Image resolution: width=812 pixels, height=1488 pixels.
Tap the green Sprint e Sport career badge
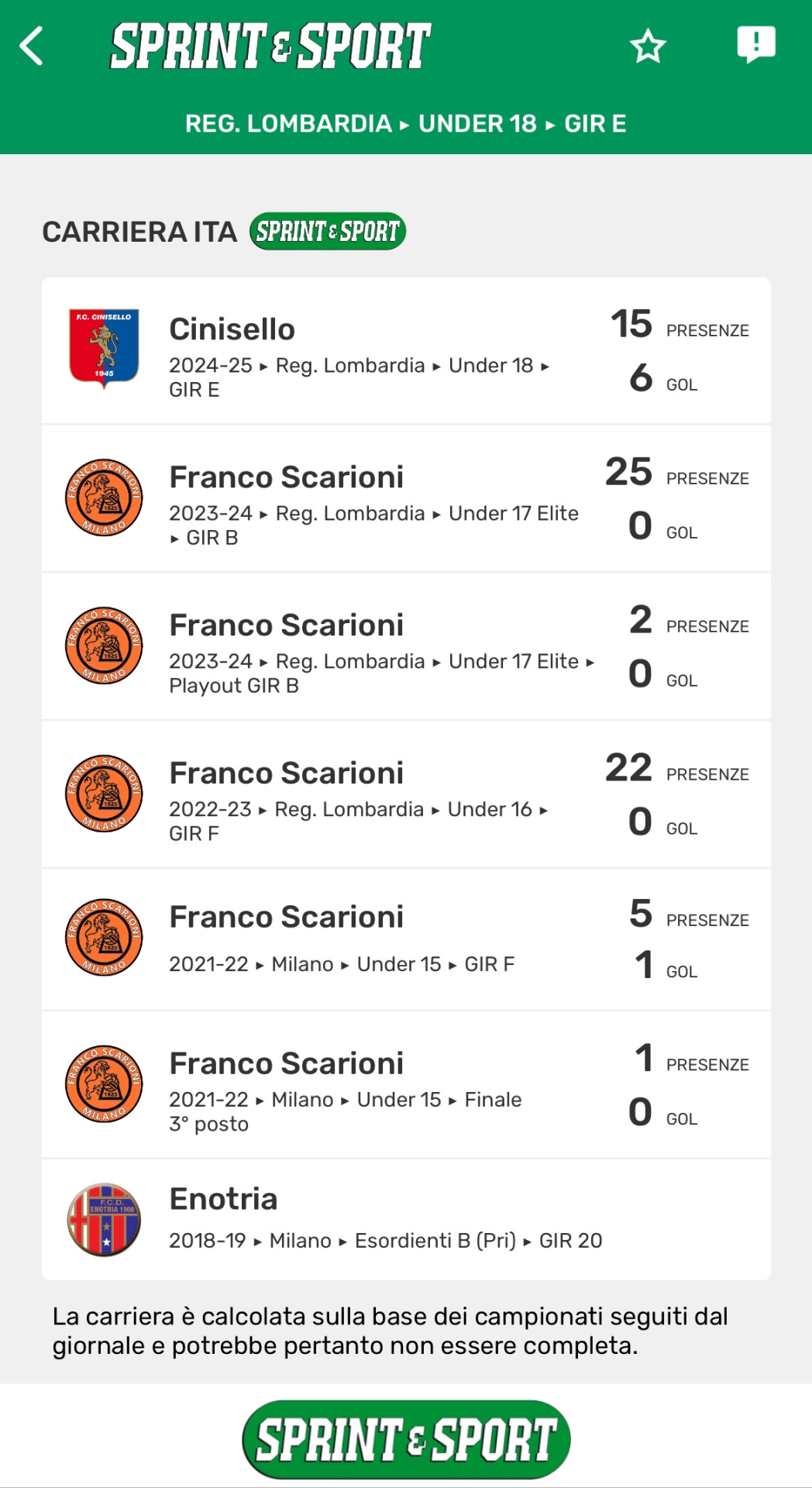(x=328, y=231)
